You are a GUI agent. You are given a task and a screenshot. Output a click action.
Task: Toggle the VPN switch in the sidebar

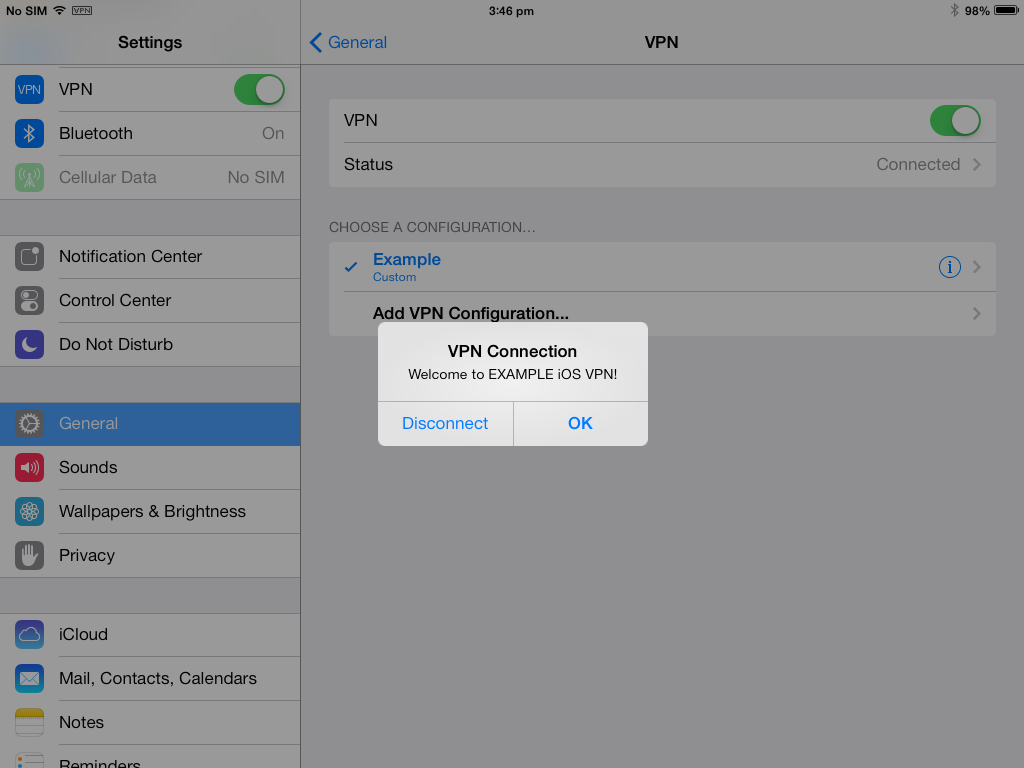pos(259,89)
